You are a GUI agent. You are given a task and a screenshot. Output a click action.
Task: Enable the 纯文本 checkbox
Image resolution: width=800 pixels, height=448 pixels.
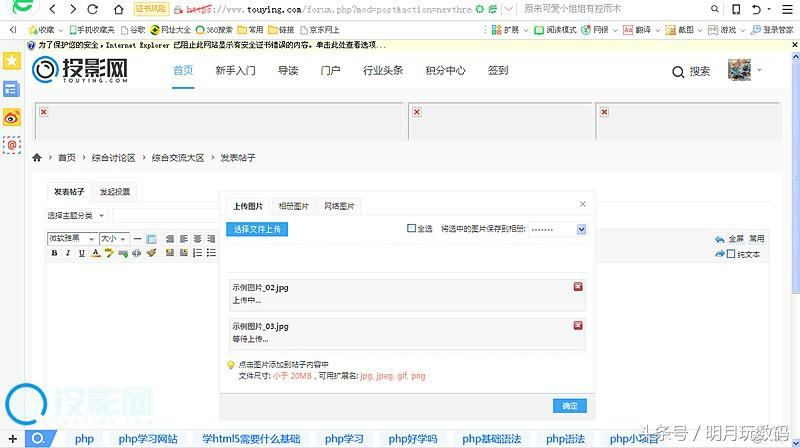click(x=731, y=254)
